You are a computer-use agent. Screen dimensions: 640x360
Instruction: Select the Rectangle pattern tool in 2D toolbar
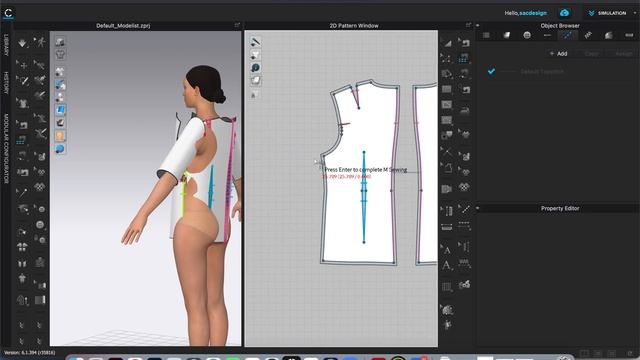(447, 89)
